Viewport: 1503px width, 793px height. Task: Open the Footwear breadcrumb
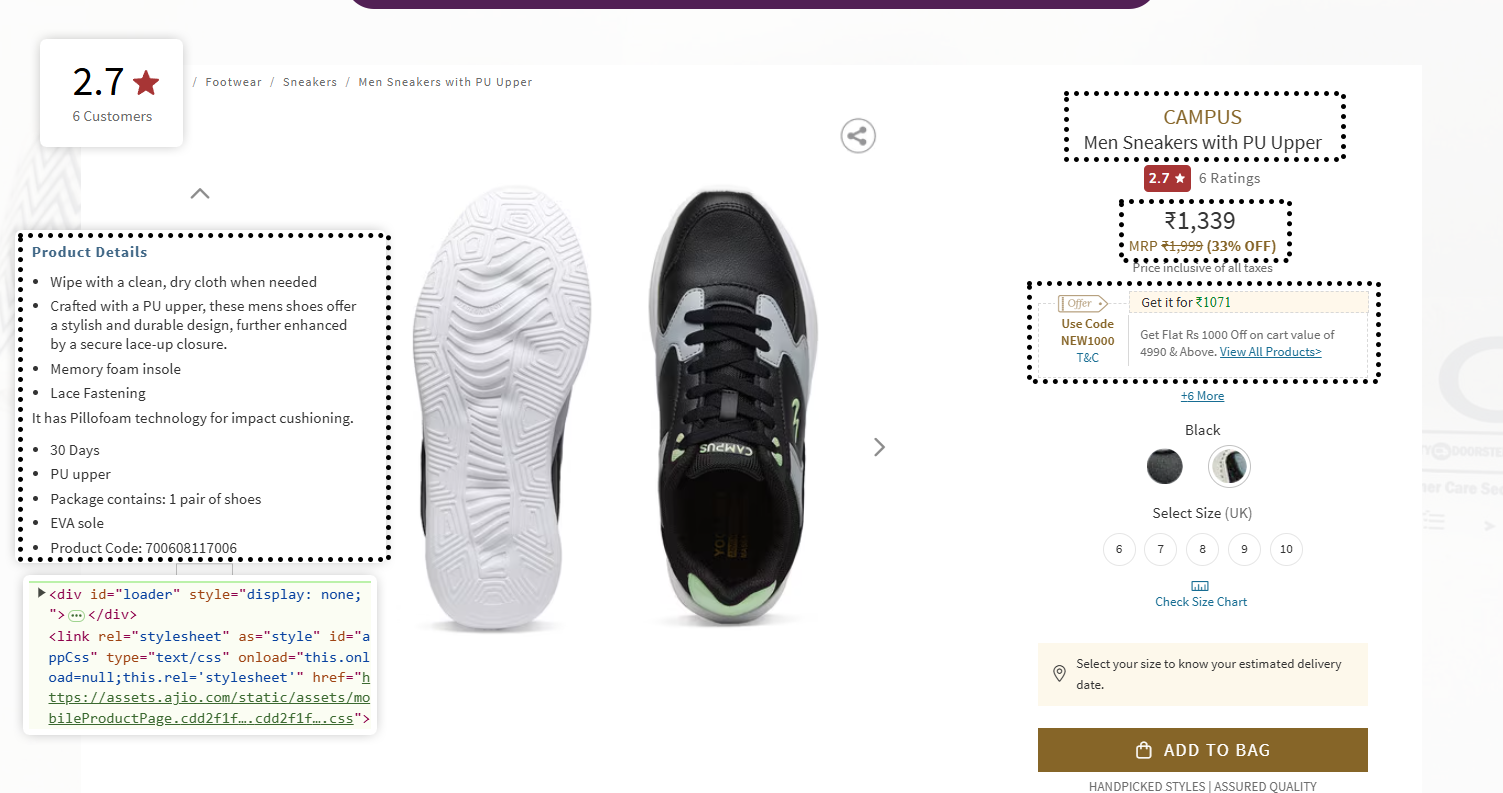233,82
